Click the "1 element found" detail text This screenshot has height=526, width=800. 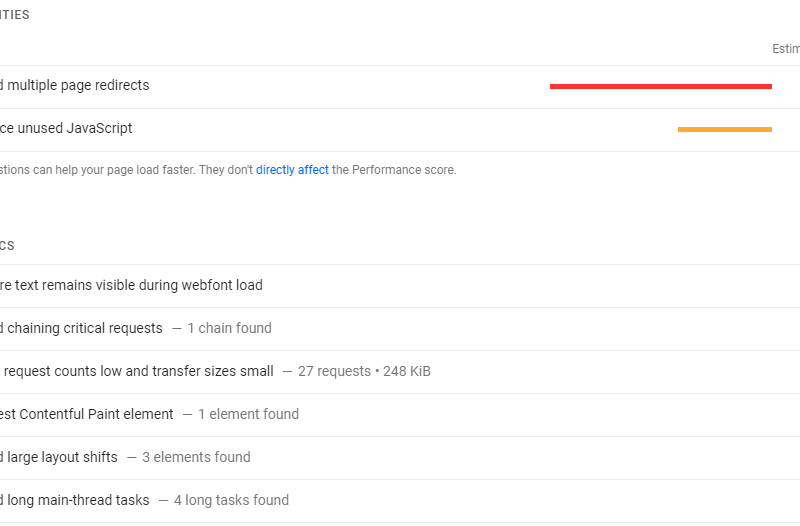[248, 414]
